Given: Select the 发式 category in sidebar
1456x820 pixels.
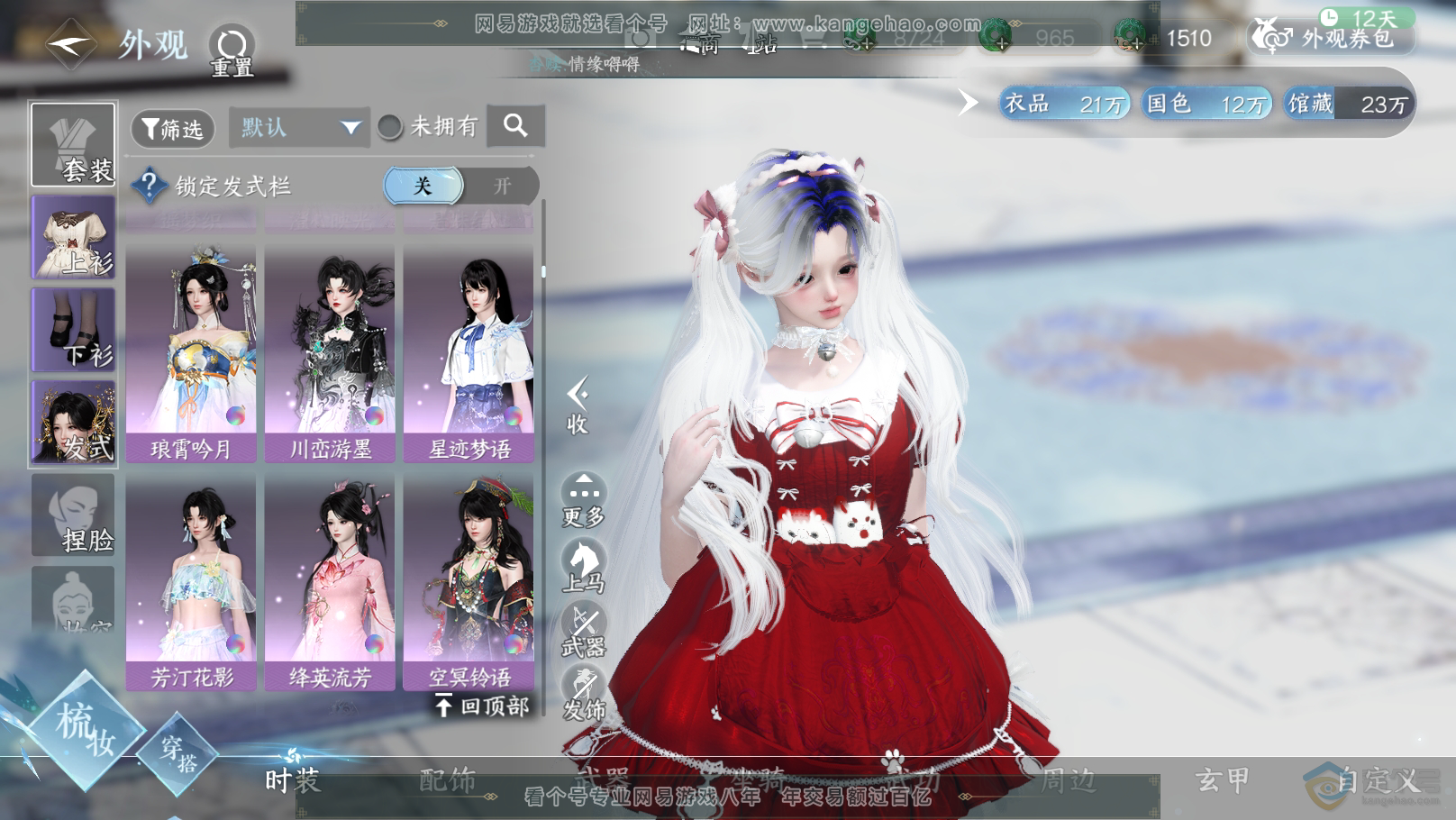Looking at the screenshot, I should (73, 423).
